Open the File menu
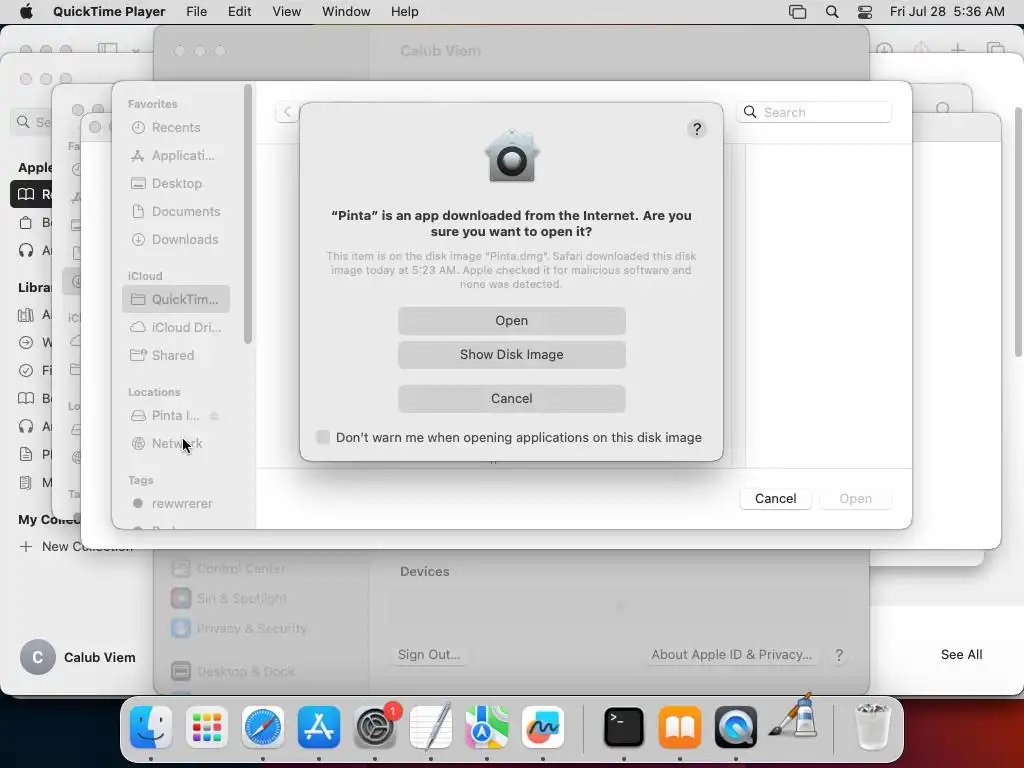The height and width of the screenshot is (768, 1024). pos(197,12)
